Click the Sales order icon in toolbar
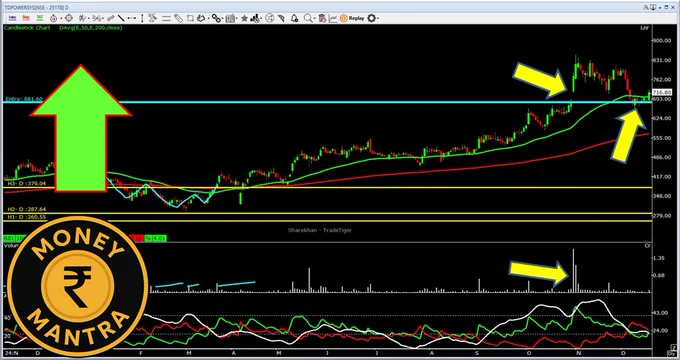Viewport: 680px width, 360px height. pos(13,18)
